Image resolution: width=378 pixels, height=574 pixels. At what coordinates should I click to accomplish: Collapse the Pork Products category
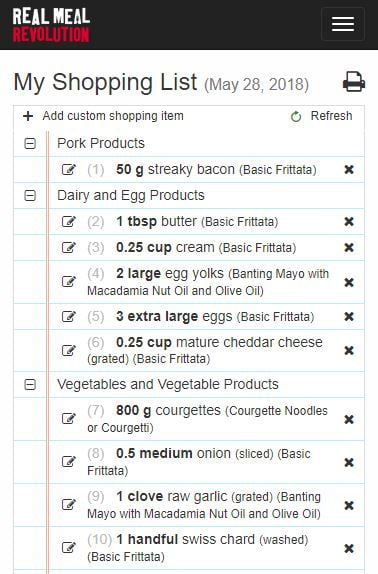(x=30, y=143)
